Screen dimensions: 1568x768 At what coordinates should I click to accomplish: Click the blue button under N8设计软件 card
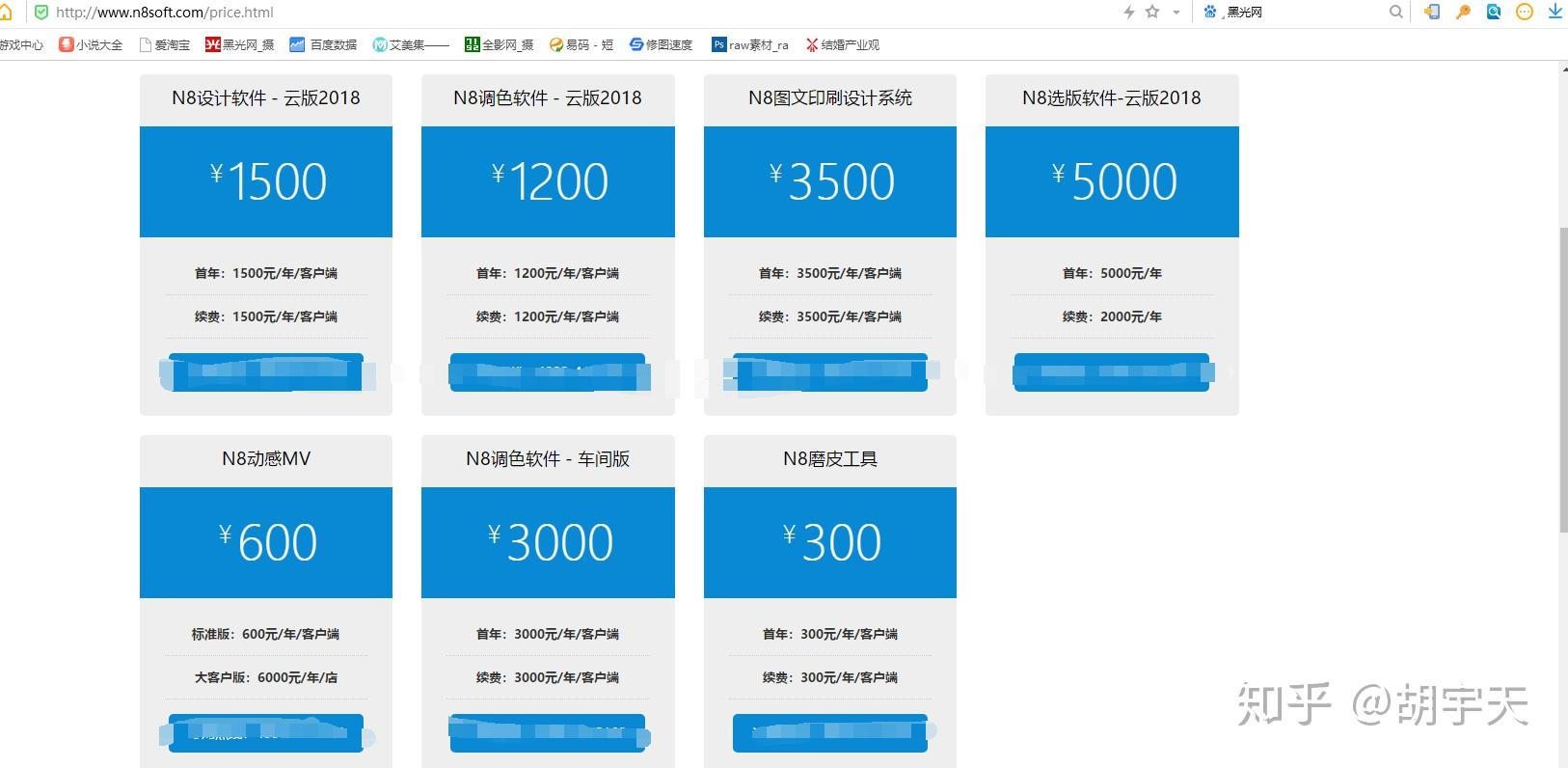tap(266, 372)
